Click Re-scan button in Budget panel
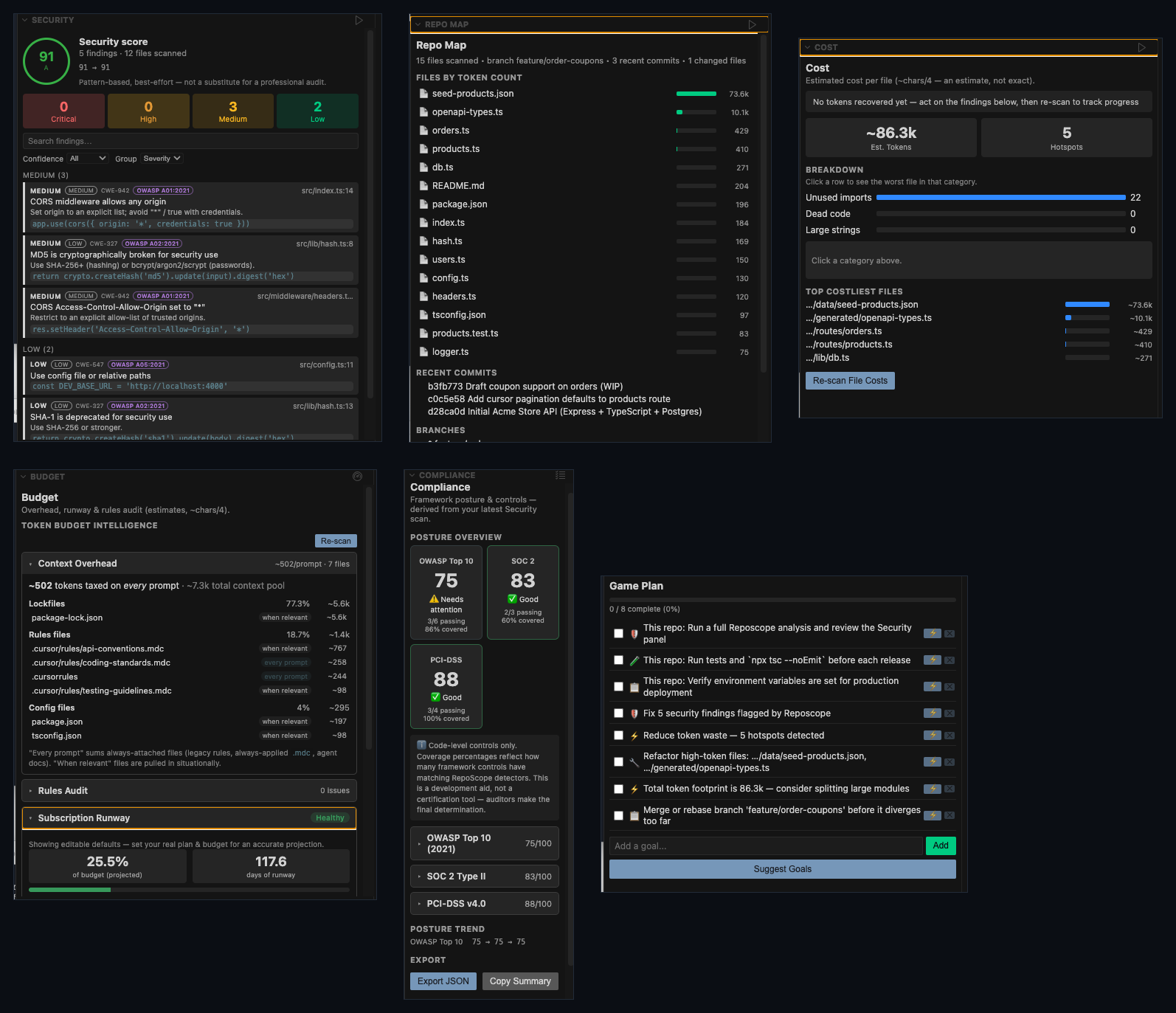The image size is (1176, 1013). [336, 541]
